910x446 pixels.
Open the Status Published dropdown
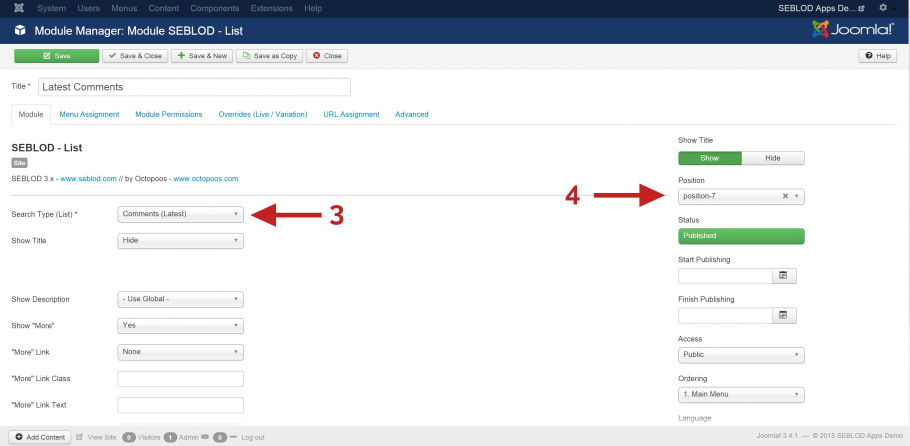click(x=741, y=236)
